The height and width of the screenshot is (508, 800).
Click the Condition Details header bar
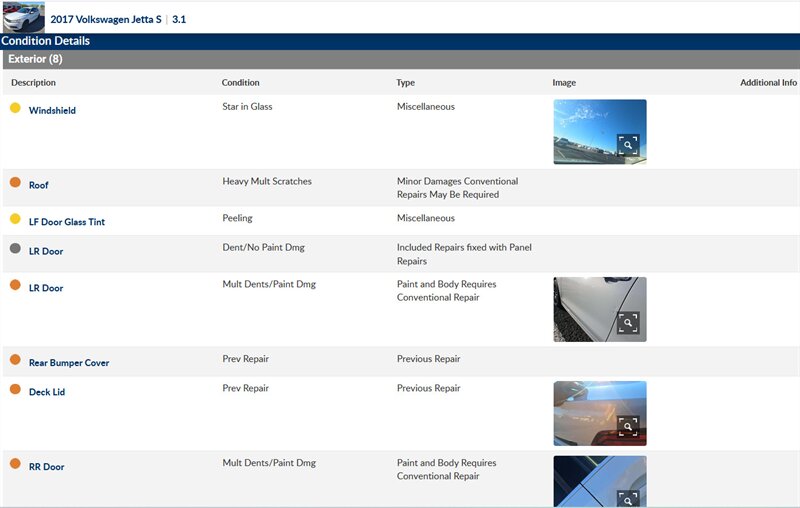coord(46,41)
